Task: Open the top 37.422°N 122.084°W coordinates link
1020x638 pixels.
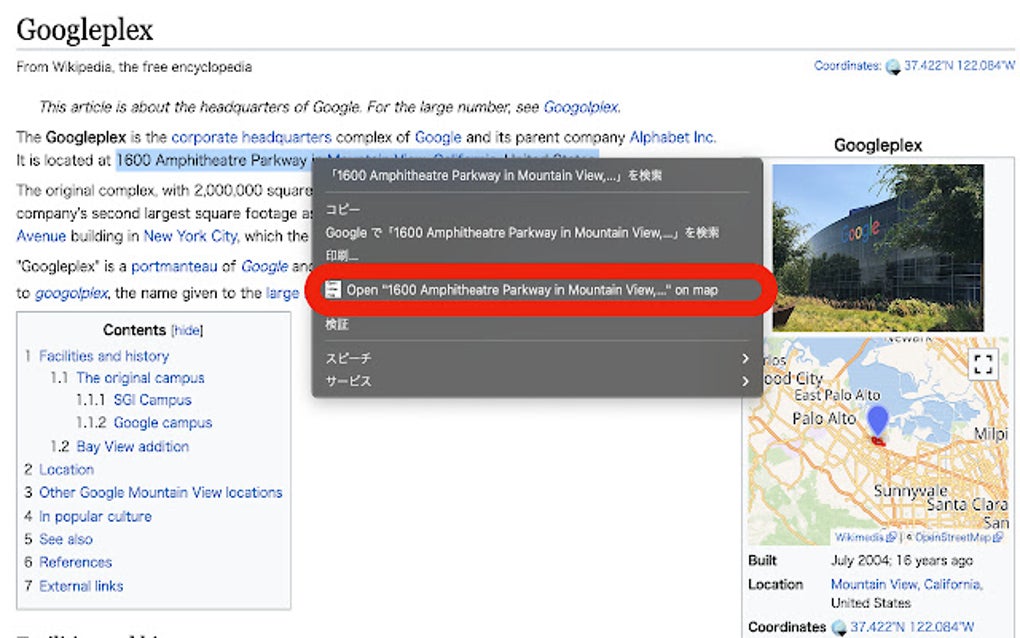Action: (x=959, y=65)
